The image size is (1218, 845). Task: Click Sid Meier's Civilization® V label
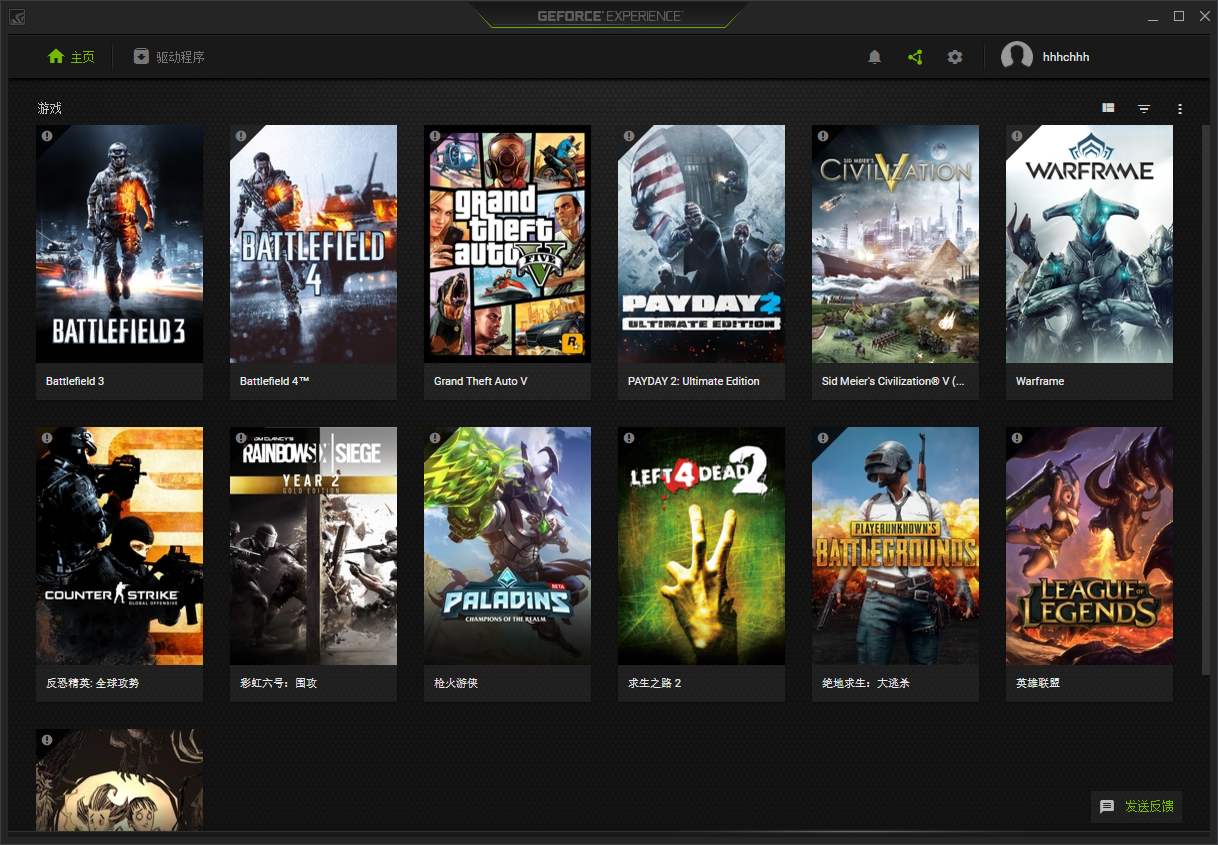click(892, 381)
